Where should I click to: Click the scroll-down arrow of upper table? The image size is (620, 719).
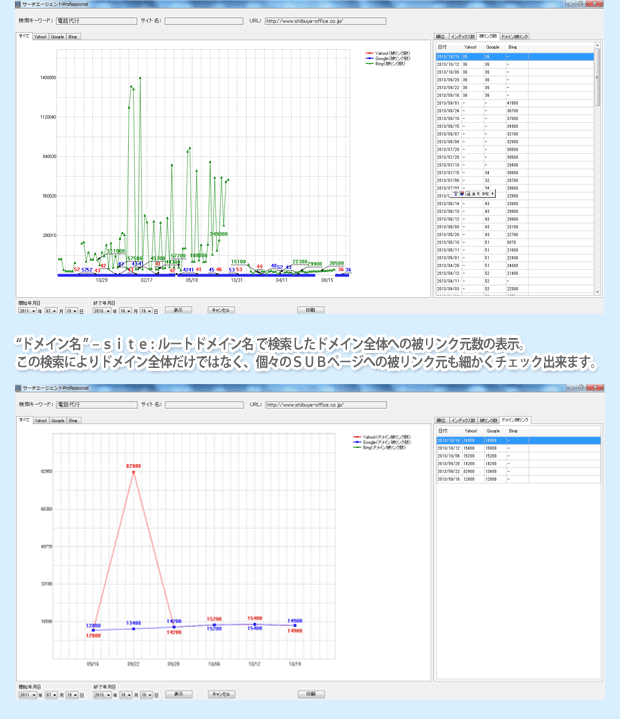pyautogui.click(x=597, y=292)
